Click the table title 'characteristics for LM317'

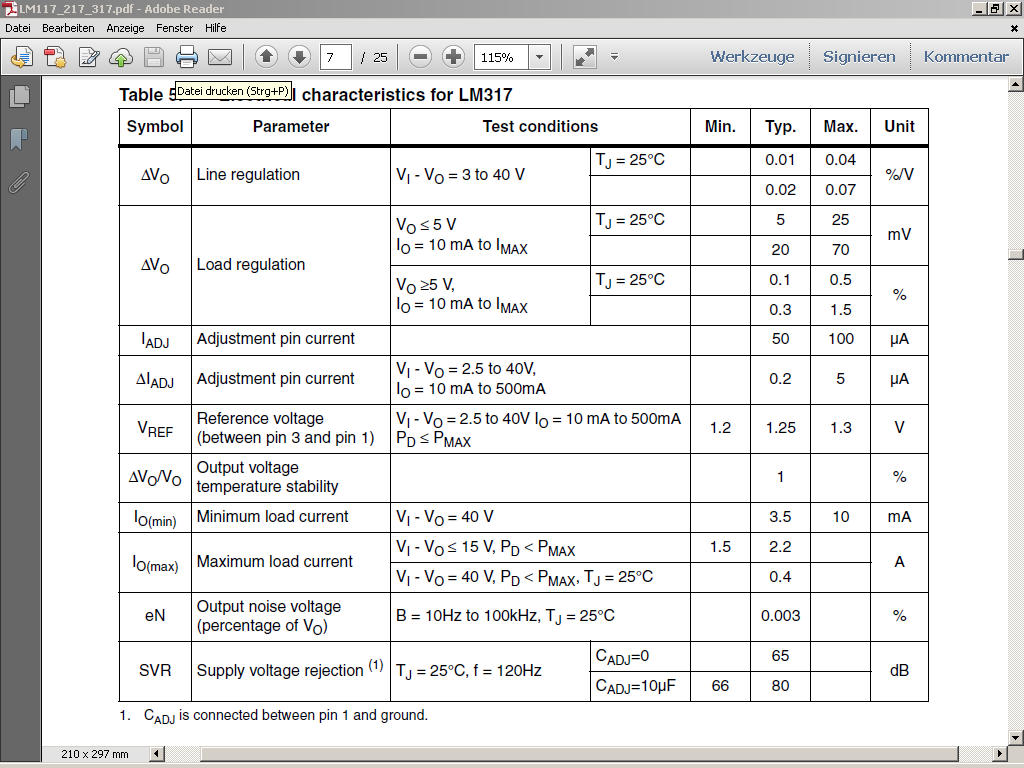point(407,95)
